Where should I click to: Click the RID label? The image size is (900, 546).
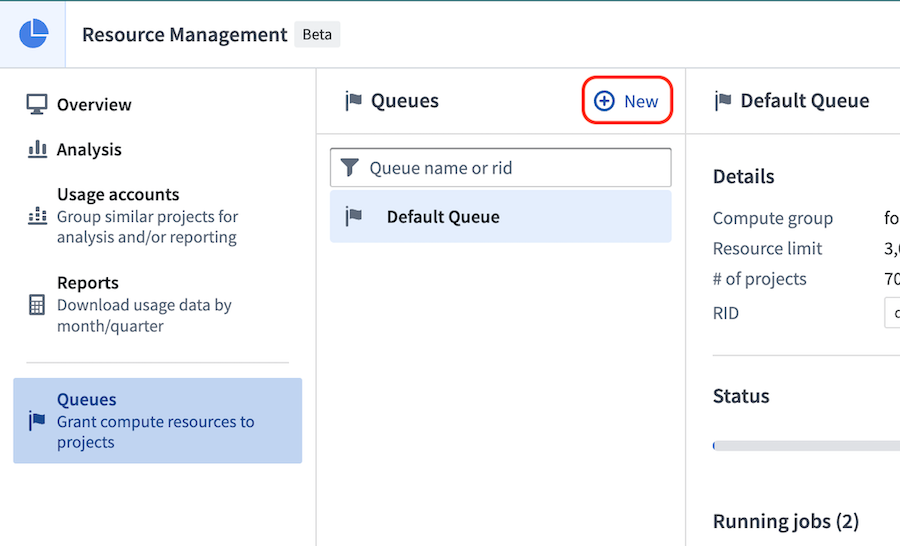click(x=726, y=313)
